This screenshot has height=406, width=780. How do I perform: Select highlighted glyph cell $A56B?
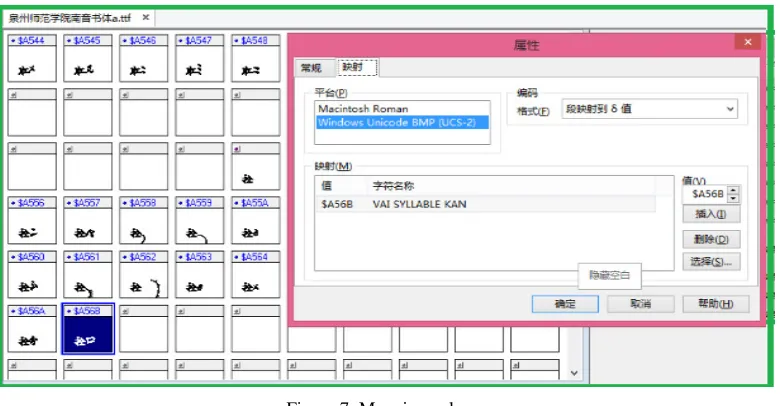(88, 329)
